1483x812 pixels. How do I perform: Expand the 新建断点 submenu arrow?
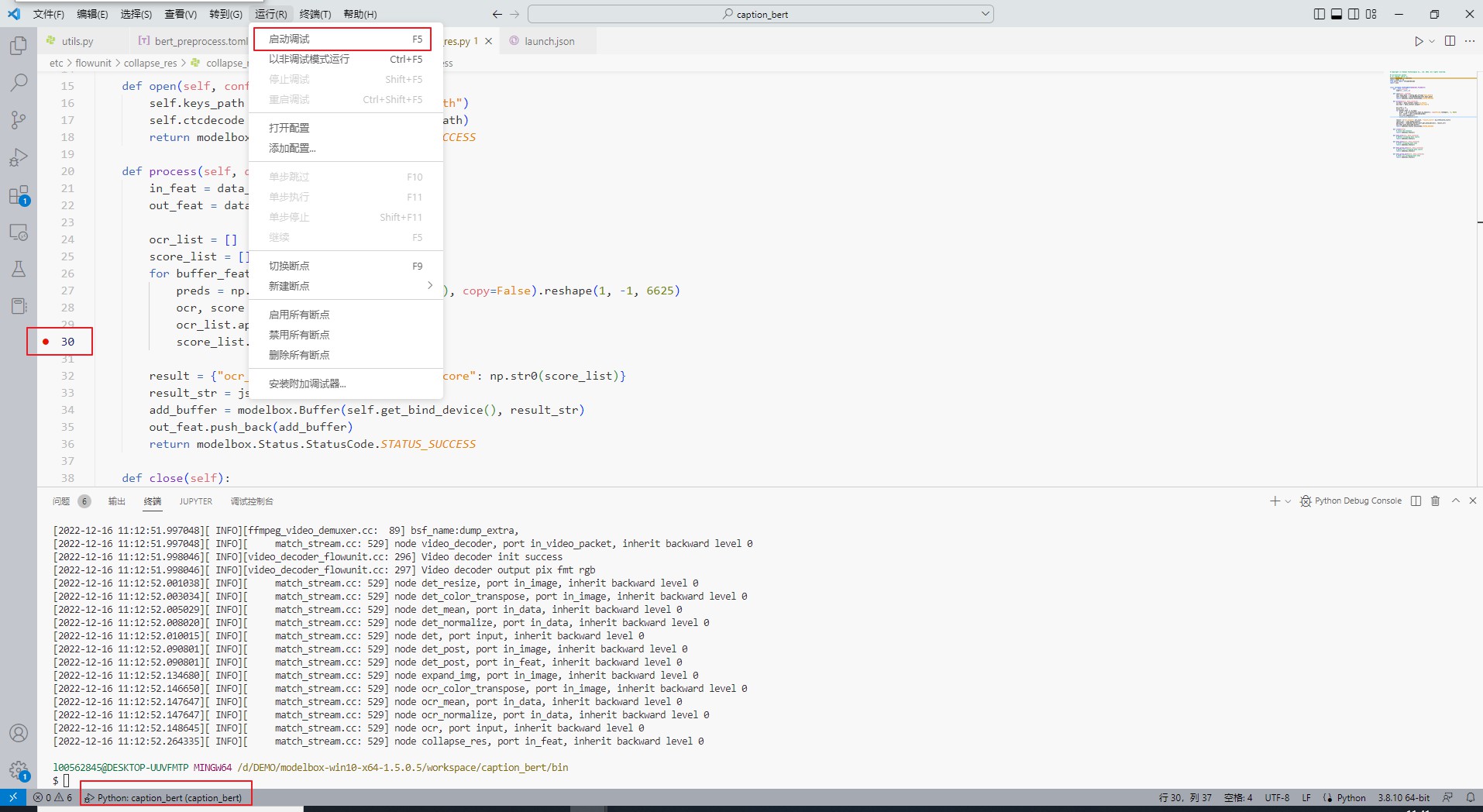click(430, 286)
